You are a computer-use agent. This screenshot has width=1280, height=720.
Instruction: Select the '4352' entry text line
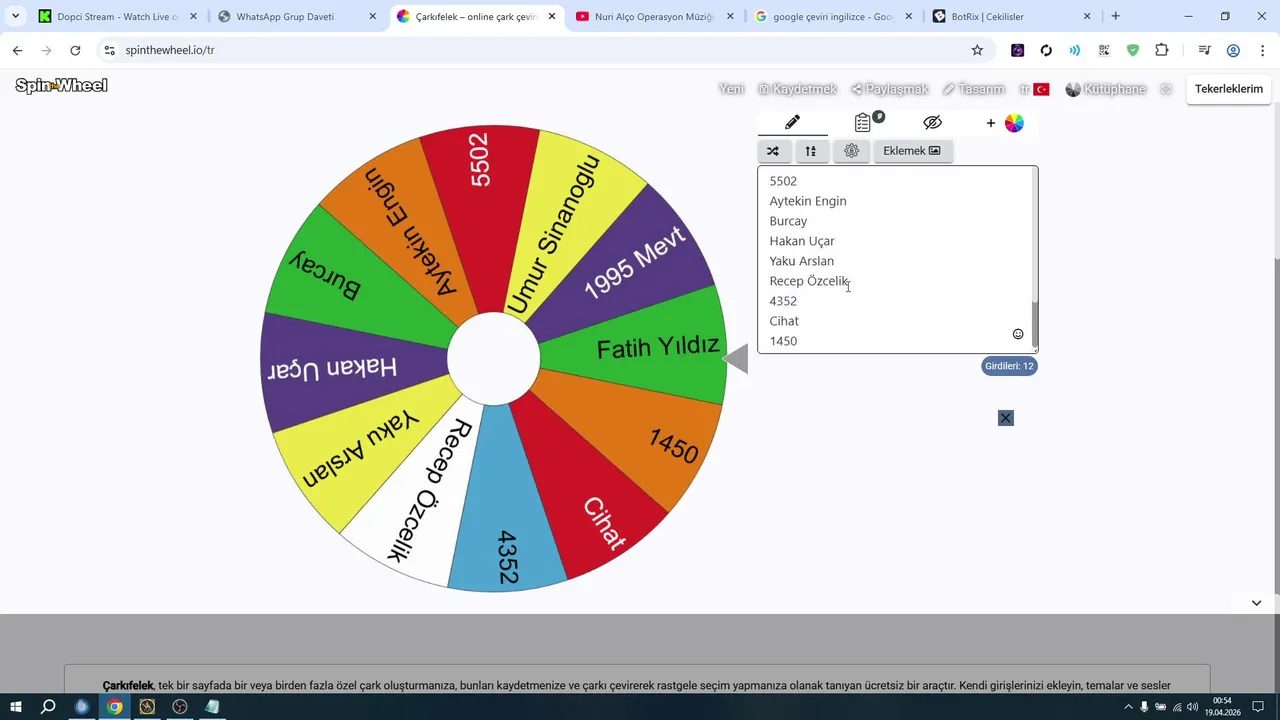[x=783, y=301]
